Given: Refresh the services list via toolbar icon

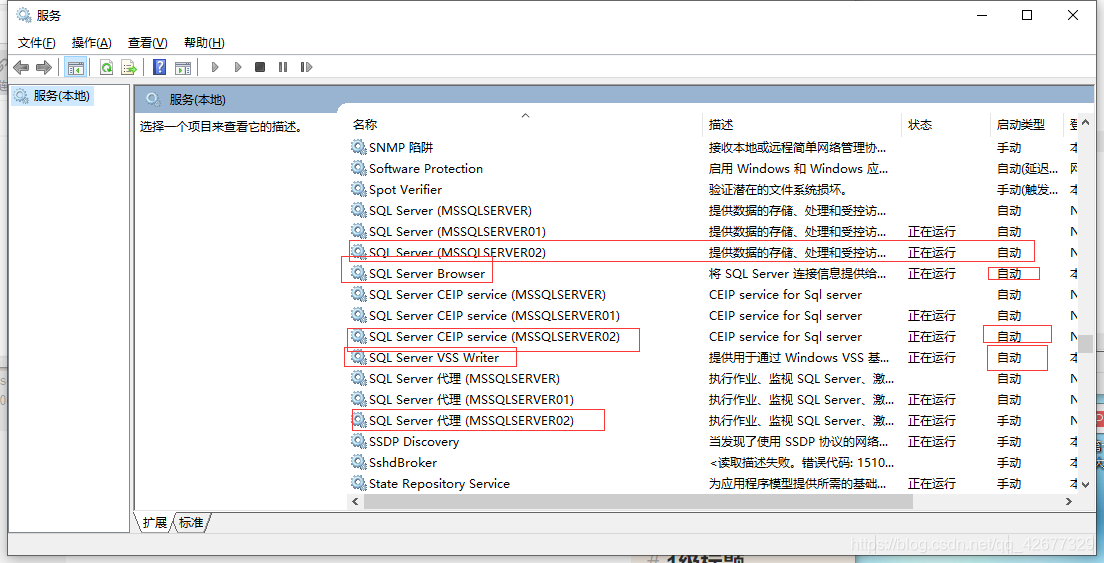Looking at the screenshot, I should [106, 68].
